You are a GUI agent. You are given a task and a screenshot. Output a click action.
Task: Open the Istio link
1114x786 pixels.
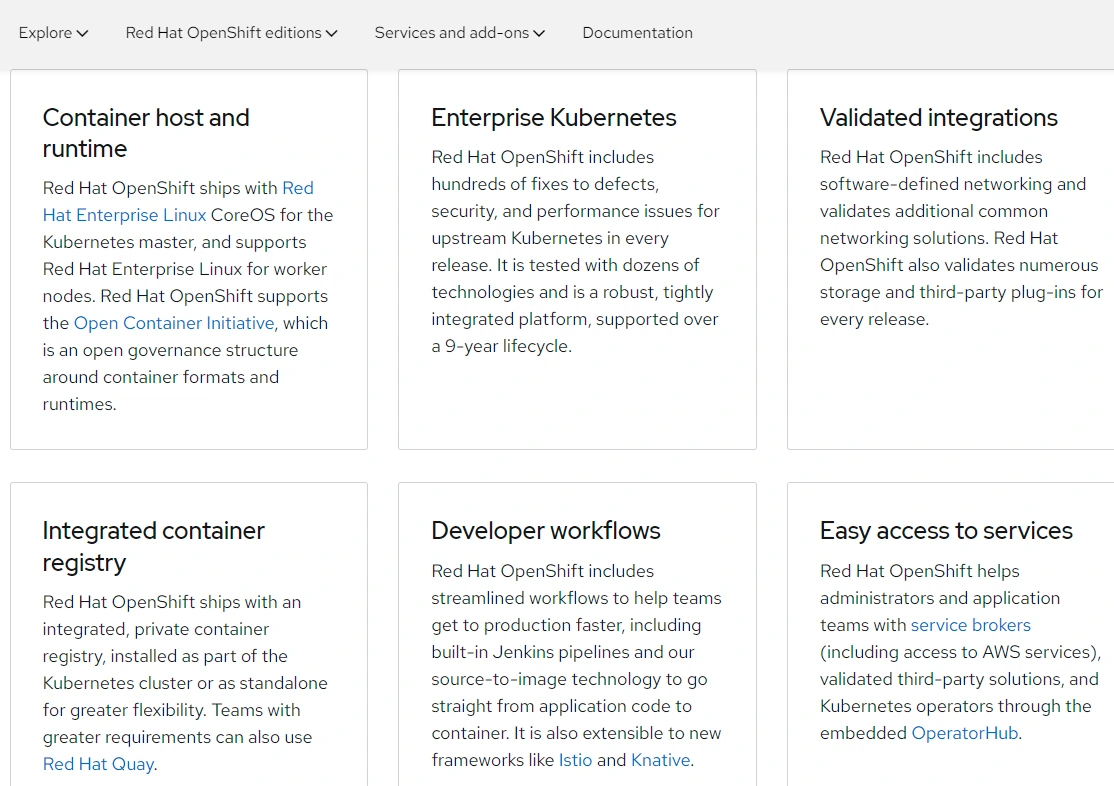click(x=575, y=760)
